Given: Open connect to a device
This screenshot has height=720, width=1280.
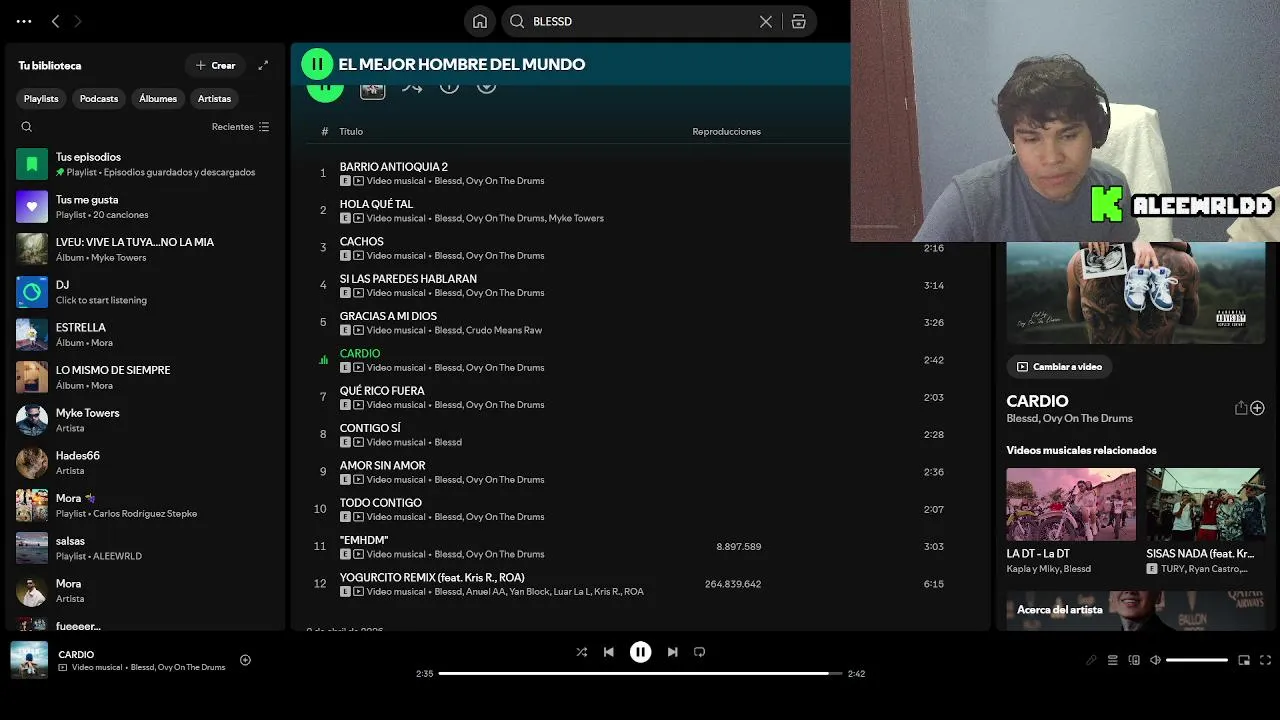Looking at the screenshot, I should pos(1134,660).
